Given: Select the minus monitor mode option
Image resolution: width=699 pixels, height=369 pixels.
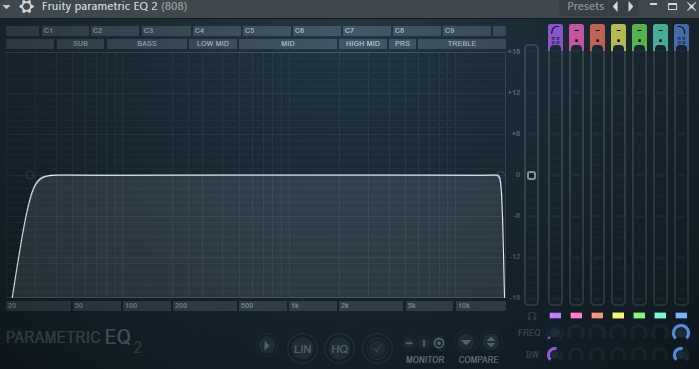Looking at the screenshot, I should (x=409, y=343).
